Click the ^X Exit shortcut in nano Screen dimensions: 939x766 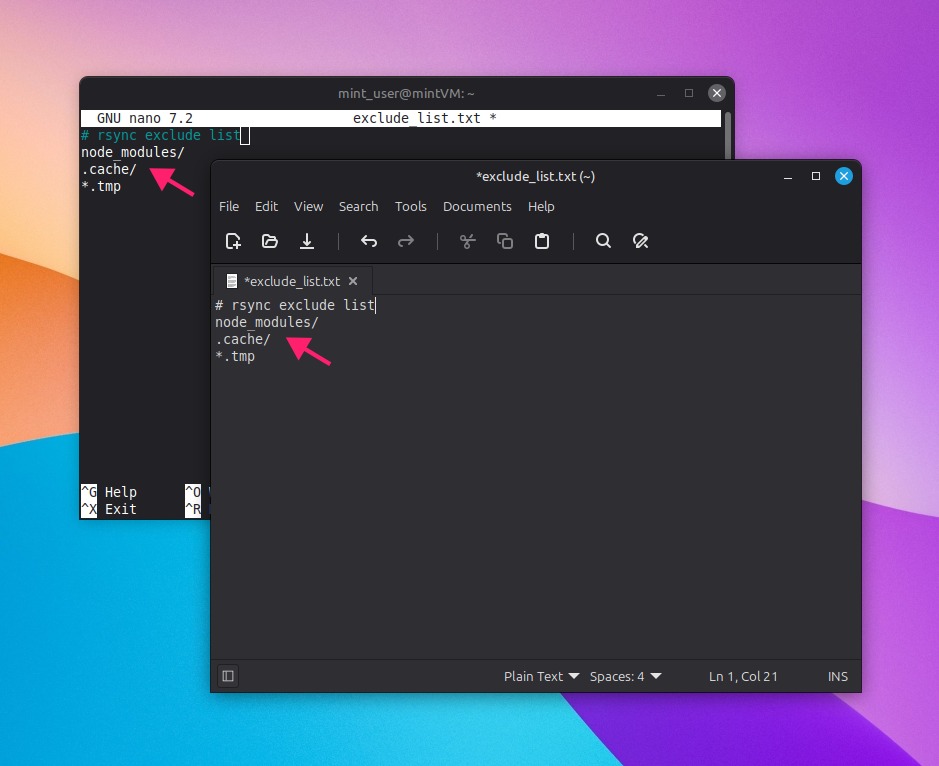109,509
